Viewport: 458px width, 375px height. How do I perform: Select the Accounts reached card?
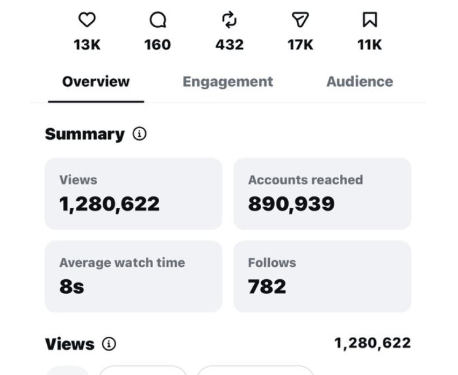(322, 194)
